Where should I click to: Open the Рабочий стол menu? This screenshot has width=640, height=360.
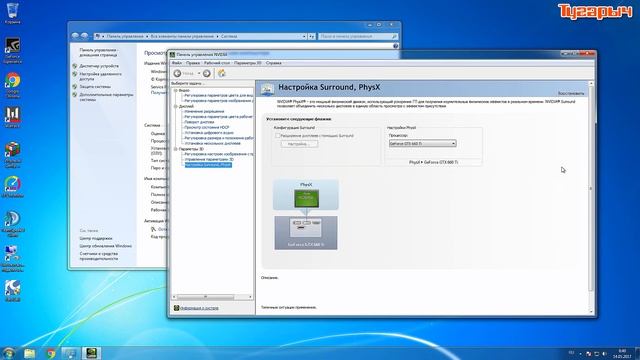[217, 63]
